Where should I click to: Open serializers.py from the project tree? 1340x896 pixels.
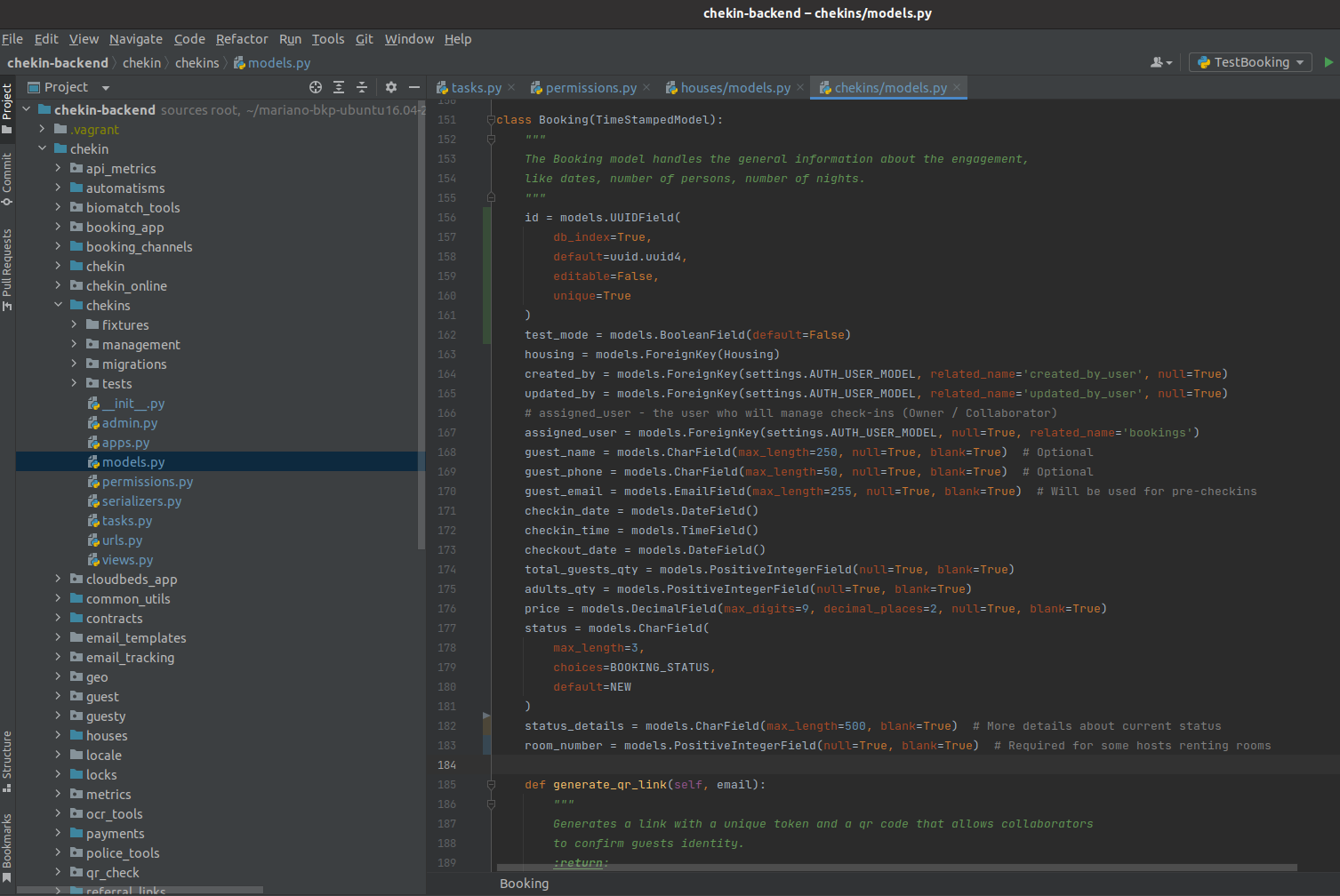141,501
